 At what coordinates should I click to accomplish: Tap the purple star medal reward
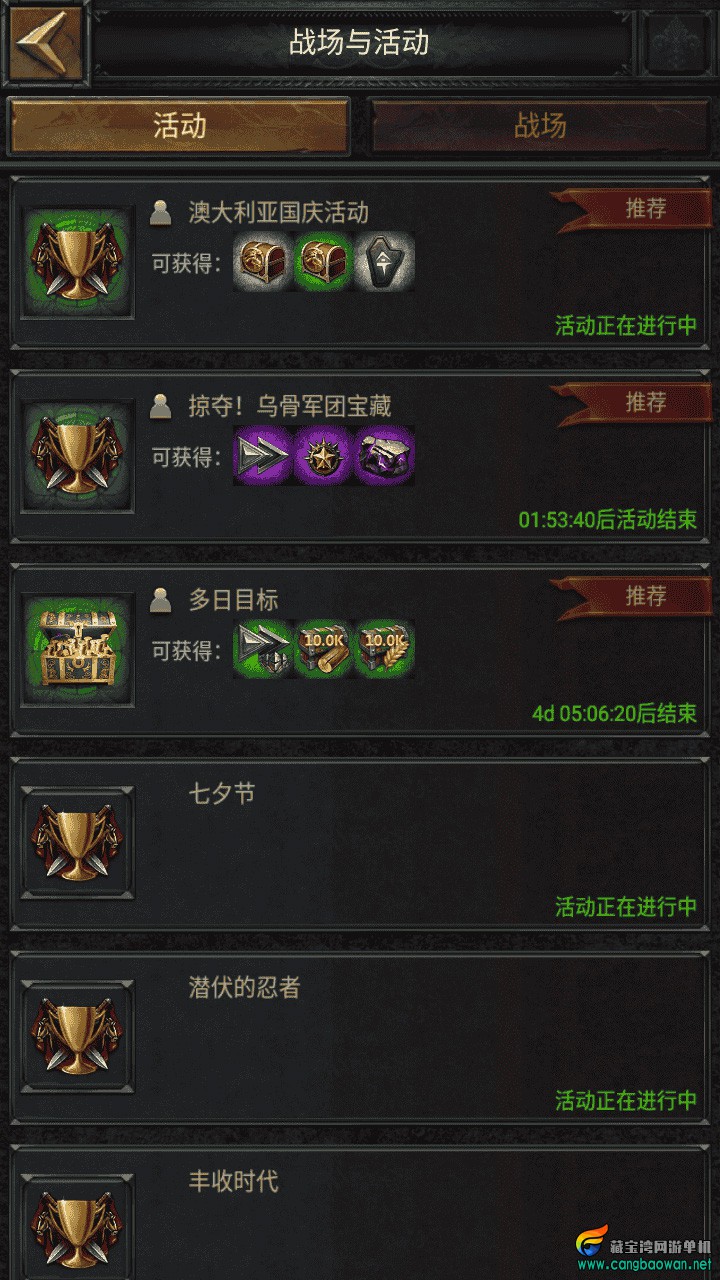click(x=324, y=455)
